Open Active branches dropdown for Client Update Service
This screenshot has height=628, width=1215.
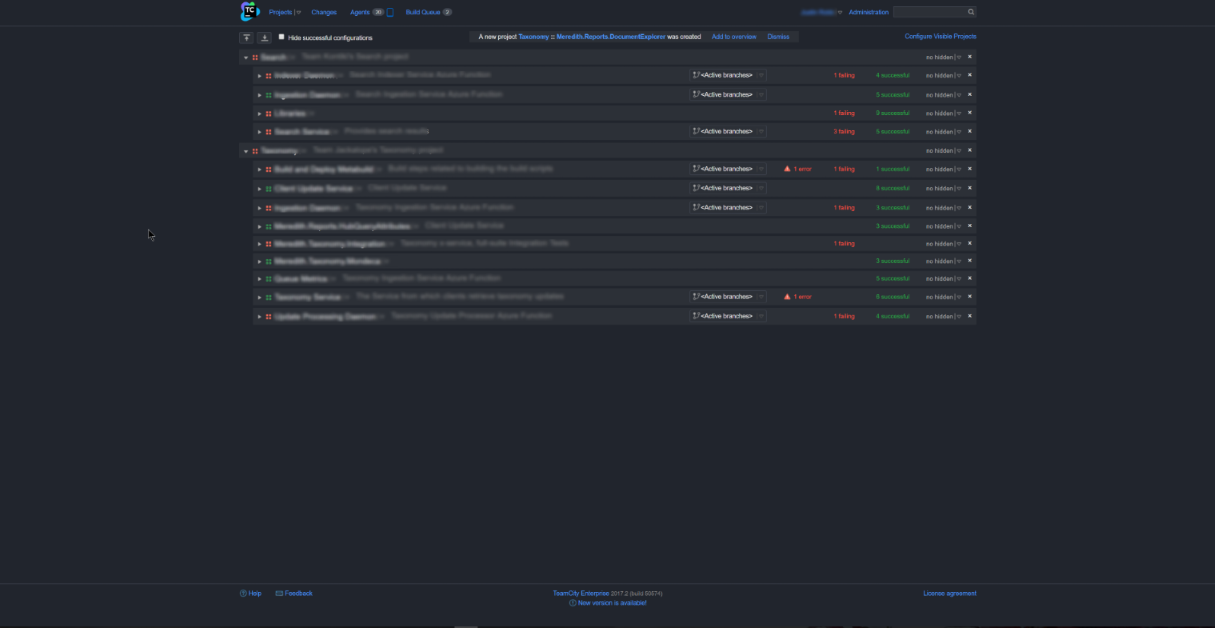(x=728, y=188)
